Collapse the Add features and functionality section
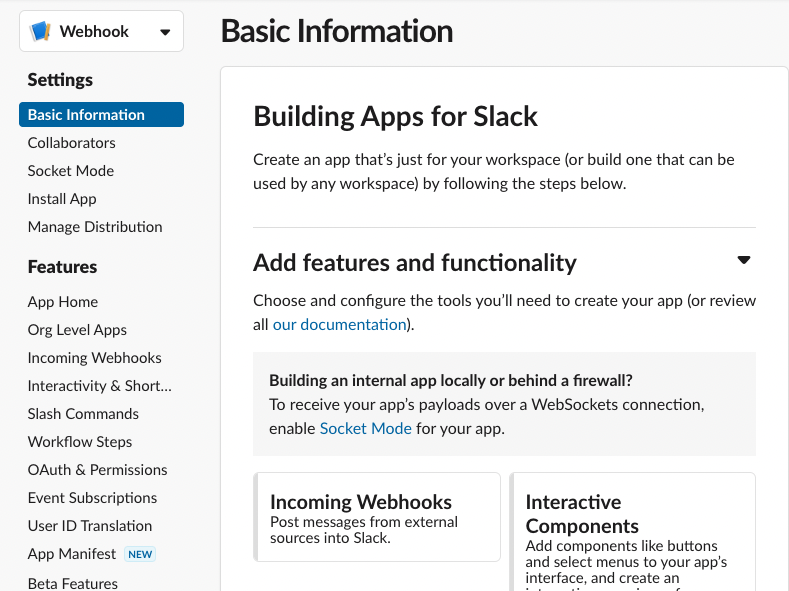The image size is (789, 591). (x=743, y=261)
